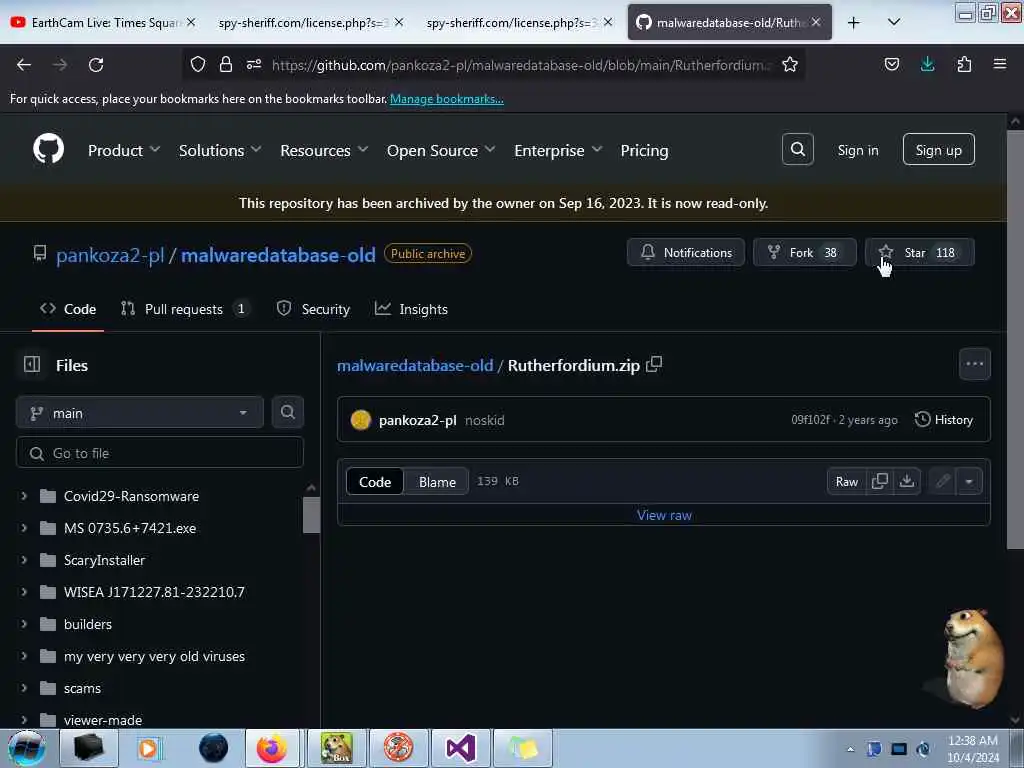Image resolution: width=1024 pixels, height=768 pixels.
Task: Open the extensions puzzle icon
Action: 964,64
